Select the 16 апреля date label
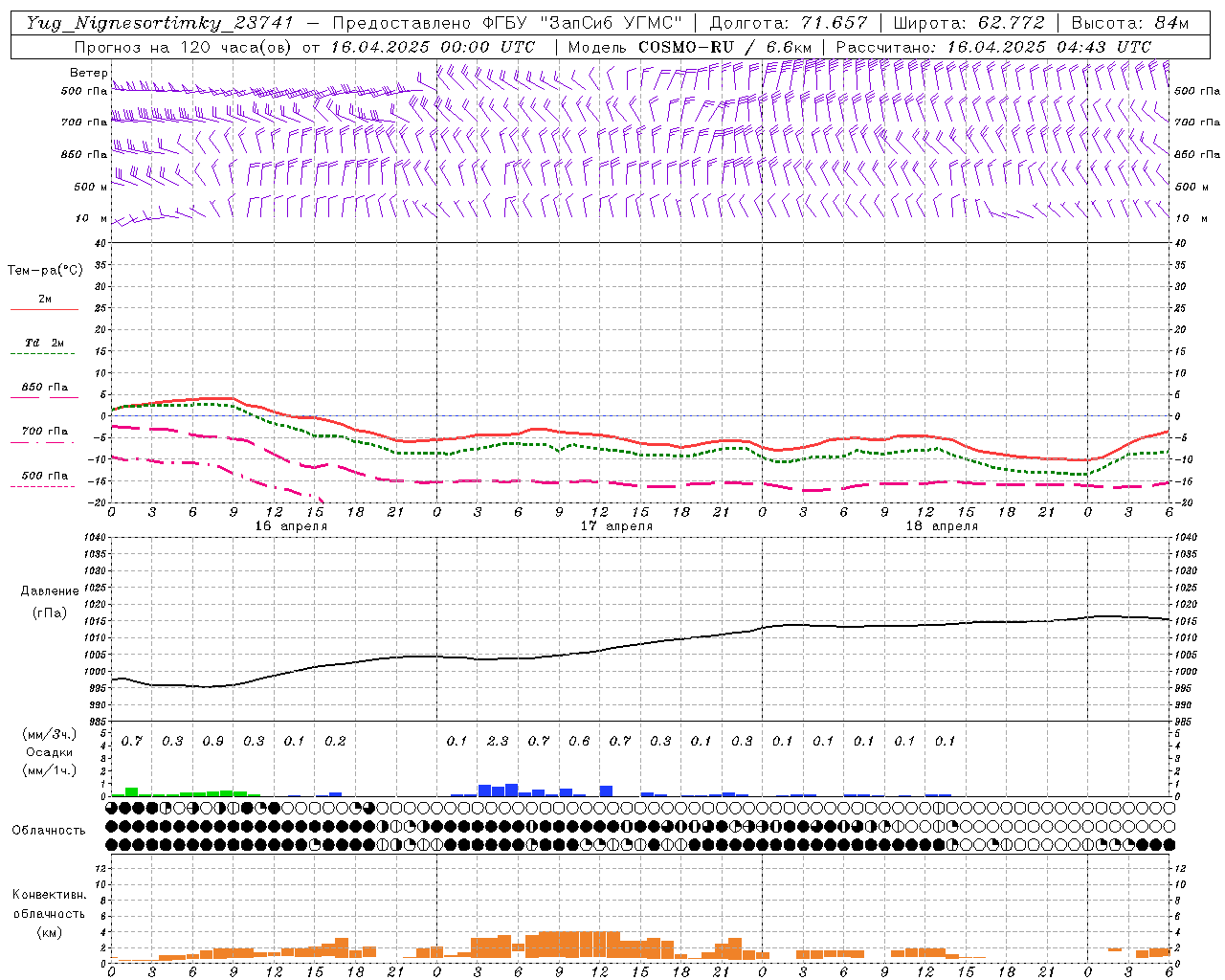Screen dimensions: 1225x980 290,526
